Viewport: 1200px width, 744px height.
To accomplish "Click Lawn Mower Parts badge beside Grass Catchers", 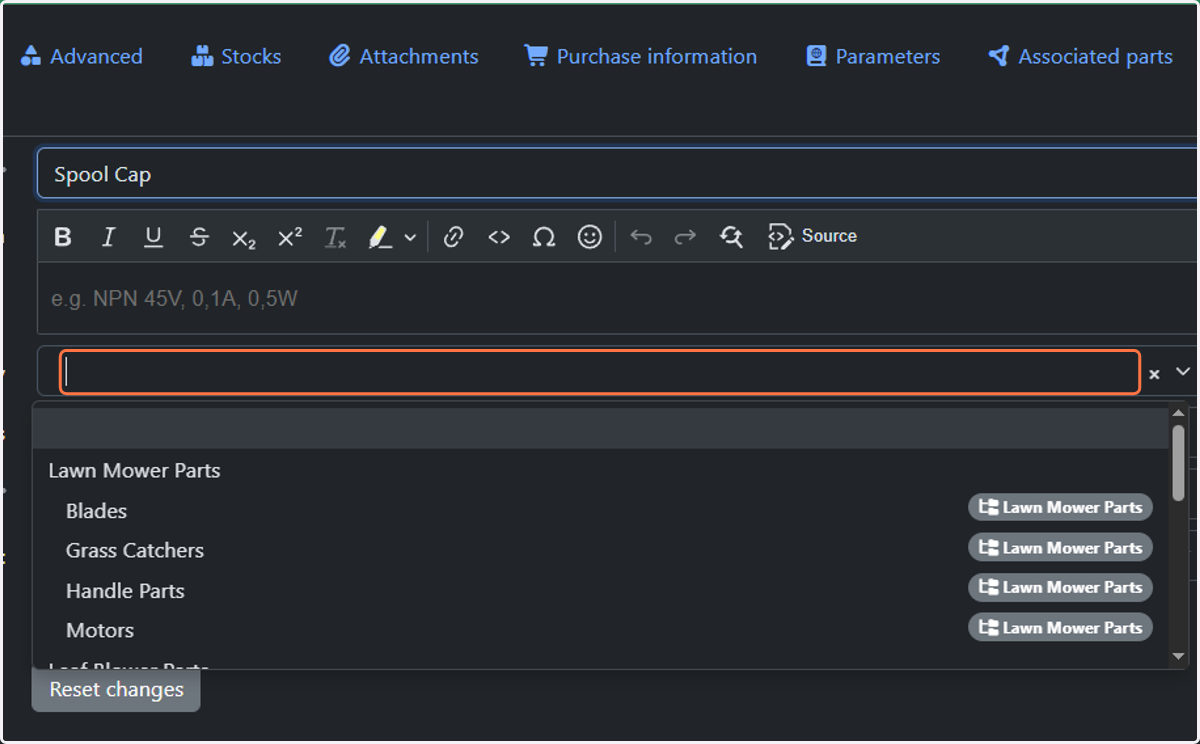I will (1060, 547).
